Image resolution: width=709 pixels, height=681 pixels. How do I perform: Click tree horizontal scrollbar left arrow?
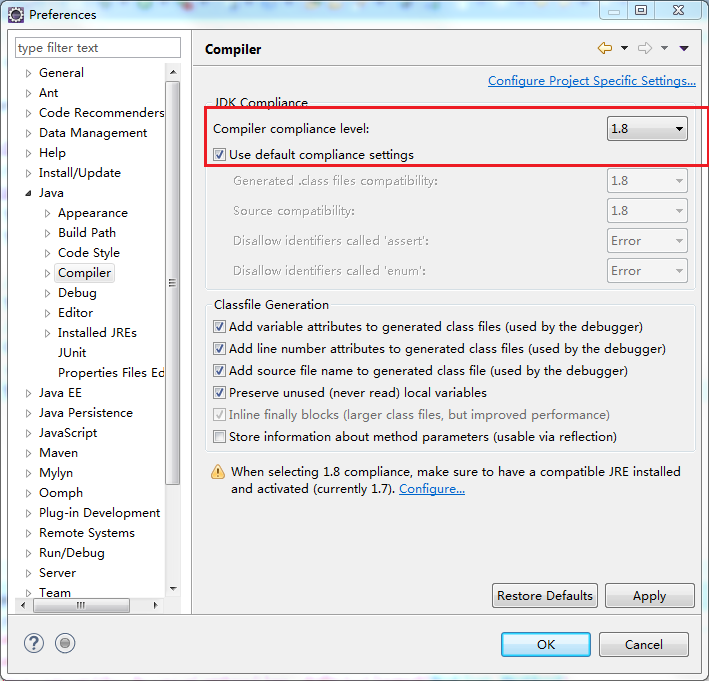[x=23, y=605]
